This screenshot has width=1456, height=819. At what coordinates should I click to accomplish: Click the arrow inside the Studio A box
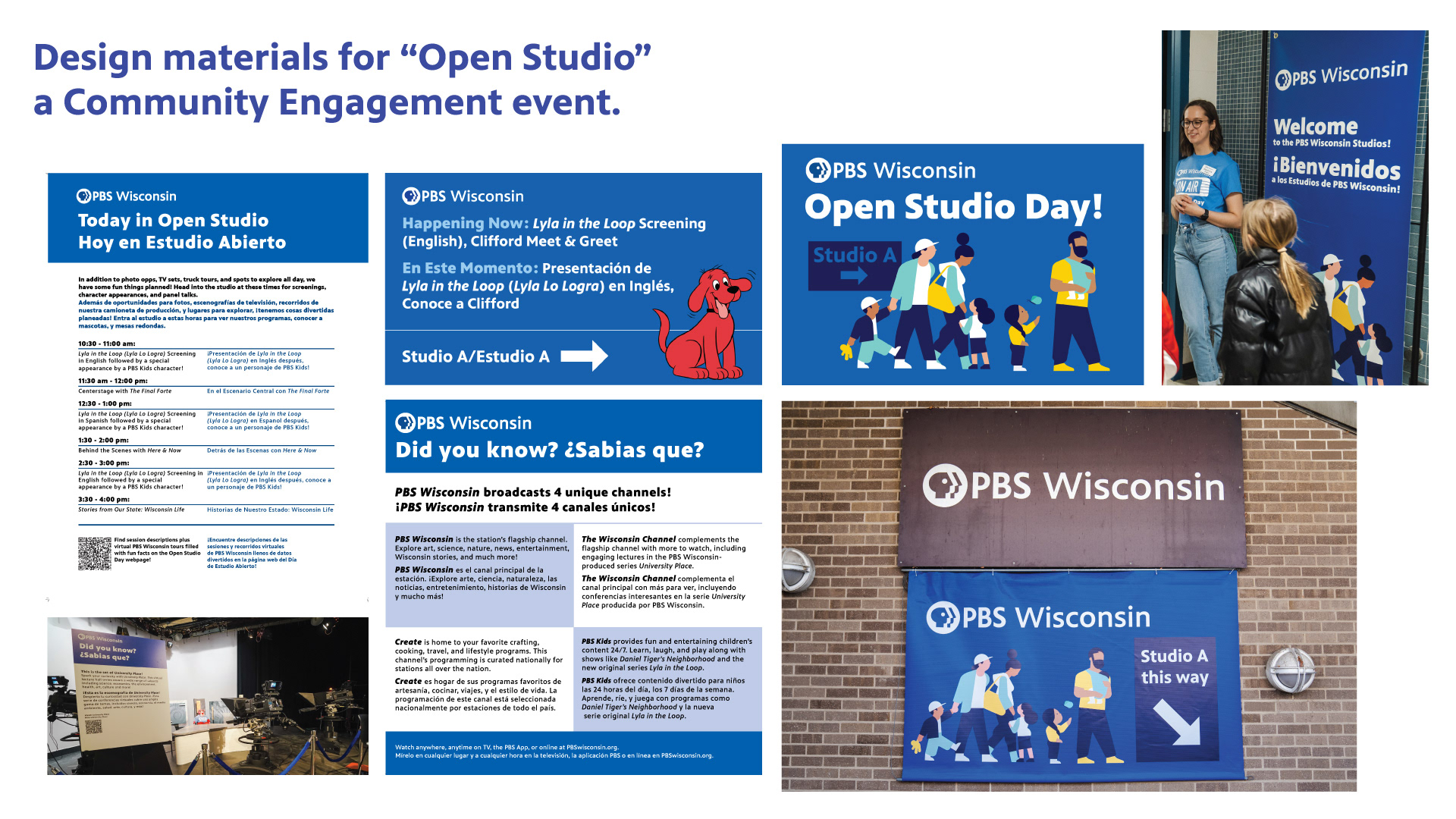point(854,276)
